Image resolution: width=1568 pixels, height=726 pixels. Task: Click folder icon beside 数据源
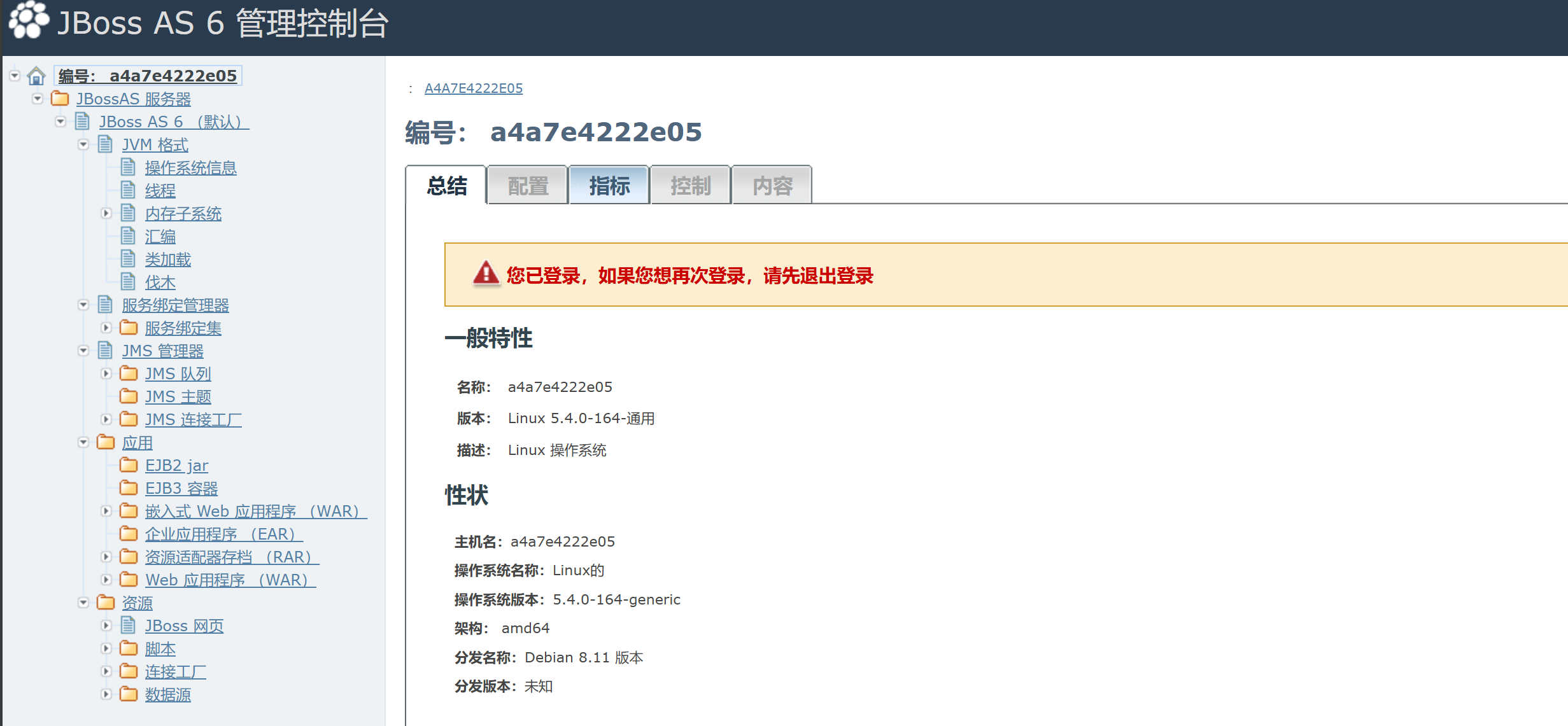(129, 694)
